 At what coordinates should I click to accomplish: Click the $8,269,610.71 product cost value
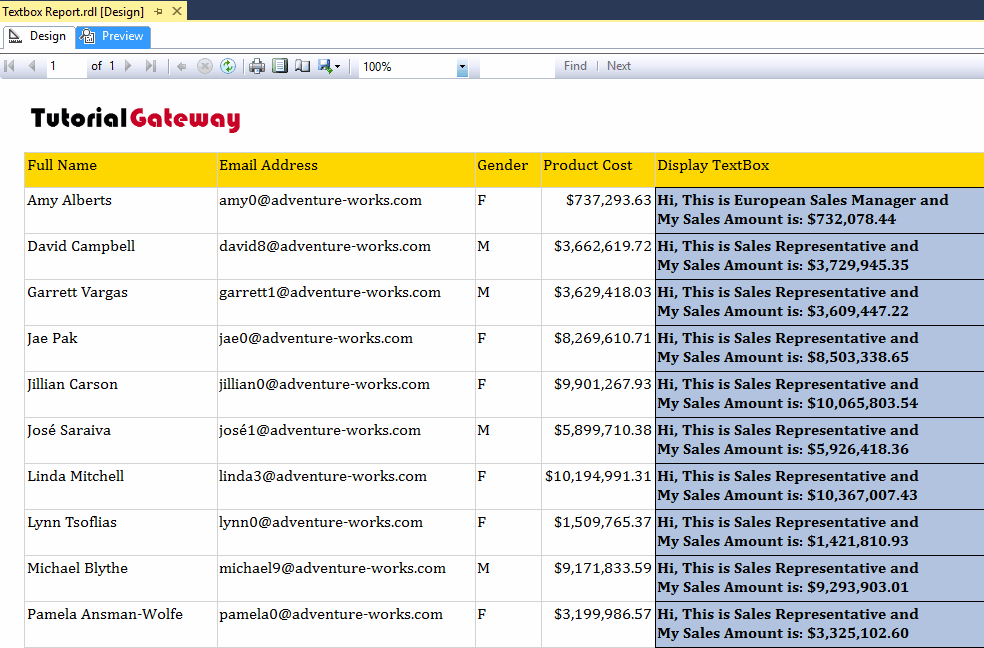[602, 338]
